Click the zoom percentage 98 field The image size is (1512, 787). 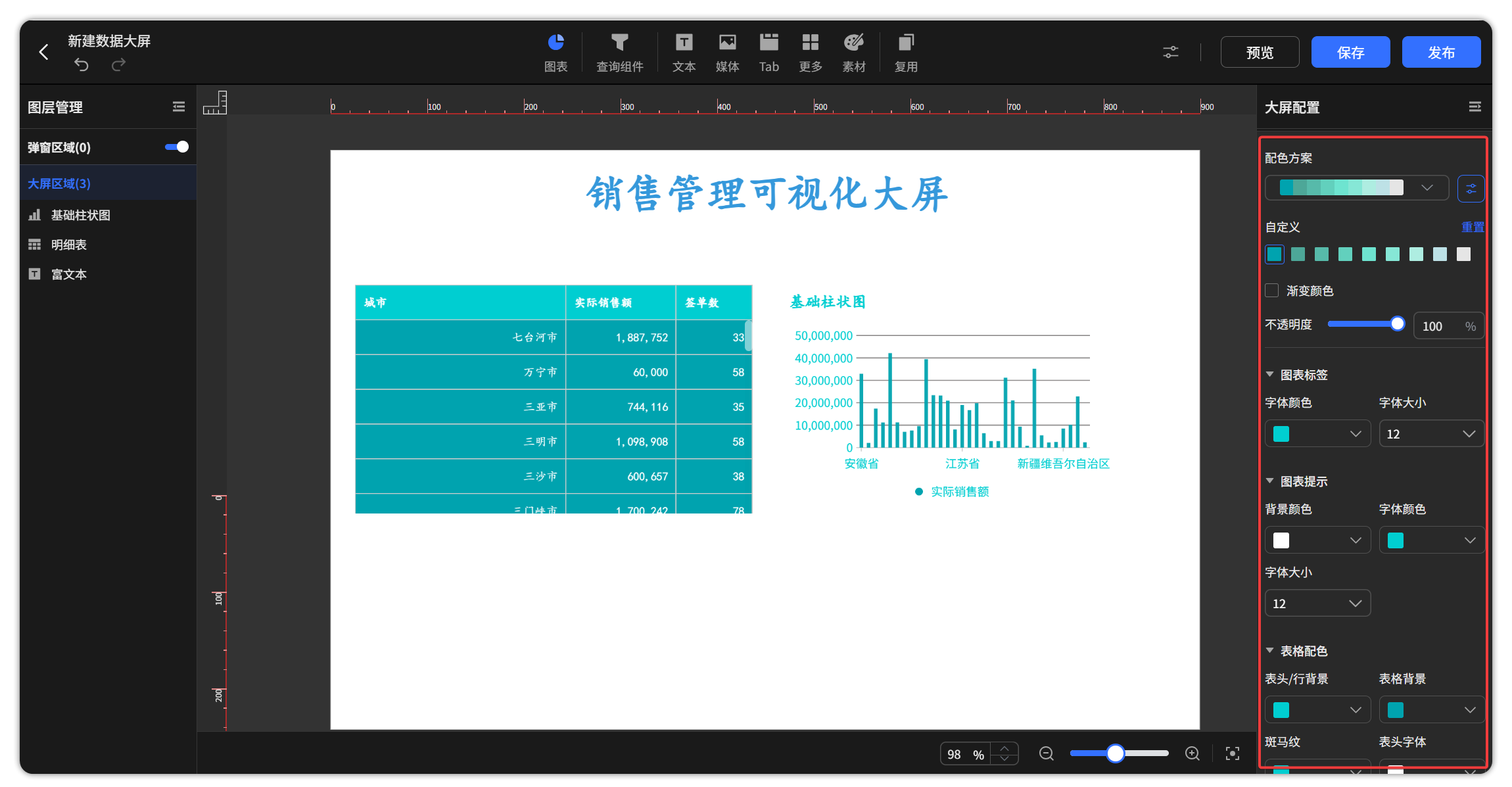pyautogui.click(x=966, y=754)
